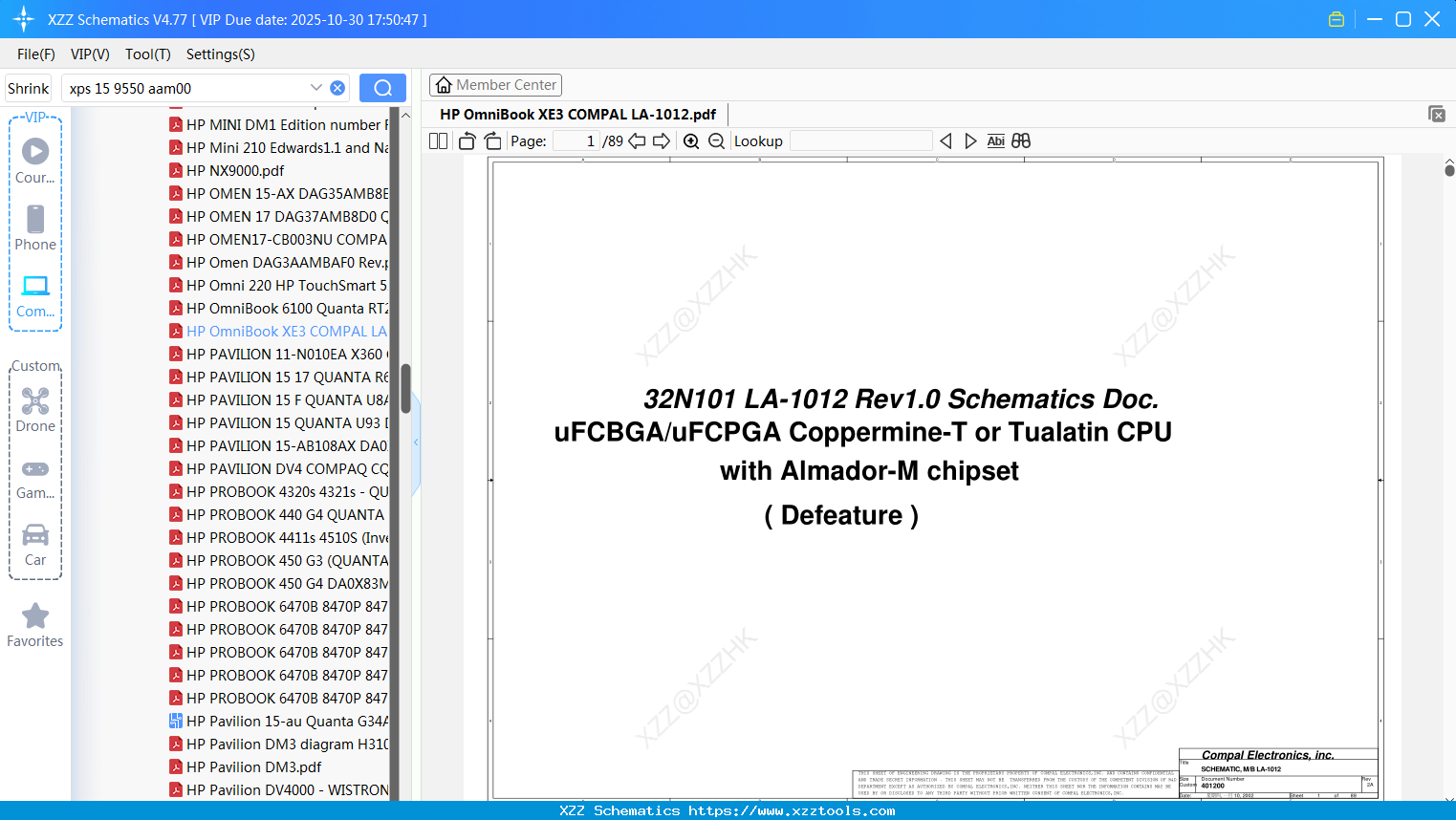
Task: Click the Shrink button
Action: [x=29, y=88]
